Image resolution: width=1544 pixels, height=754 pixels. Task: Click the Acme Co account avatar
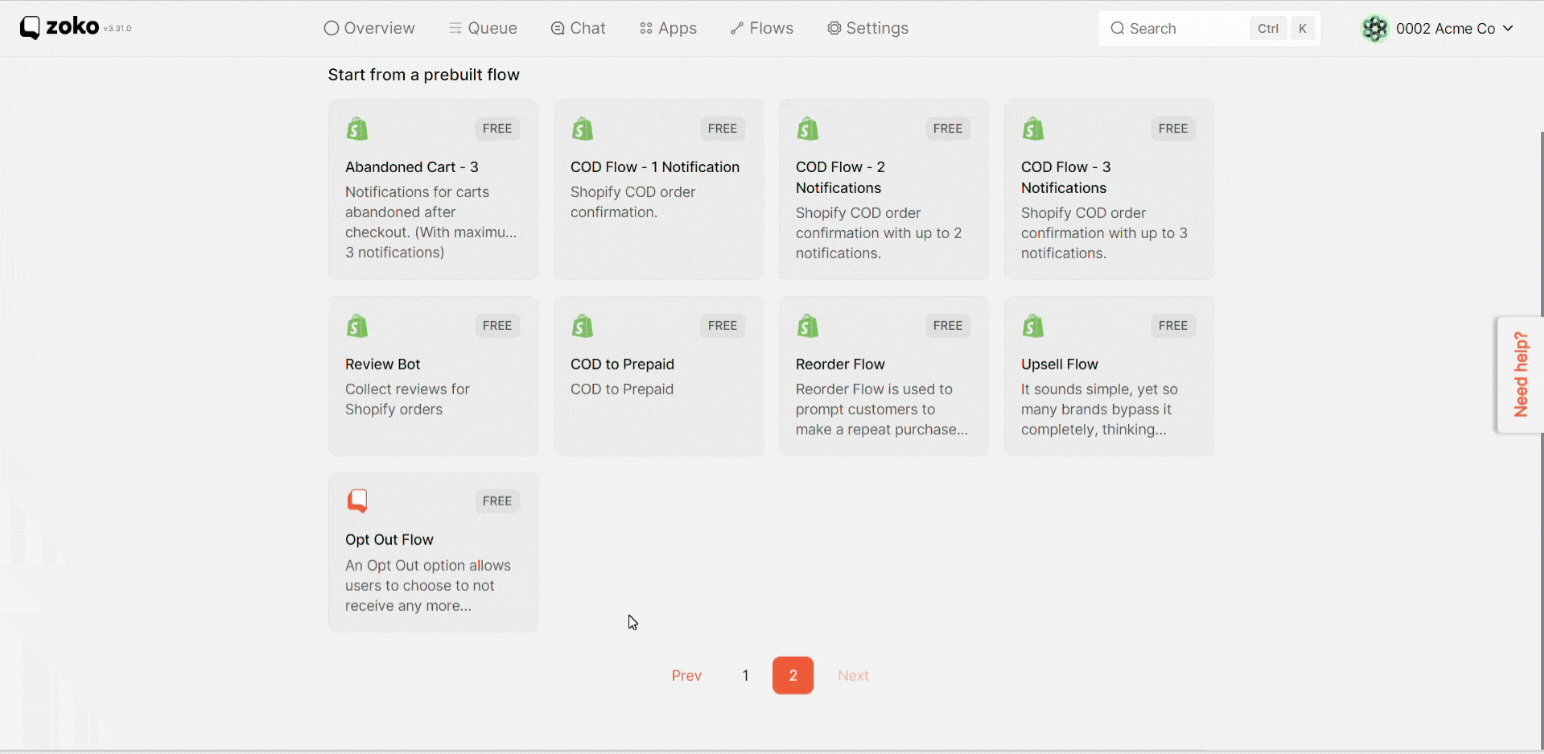pyautogui.click(x=1375, y=29)
